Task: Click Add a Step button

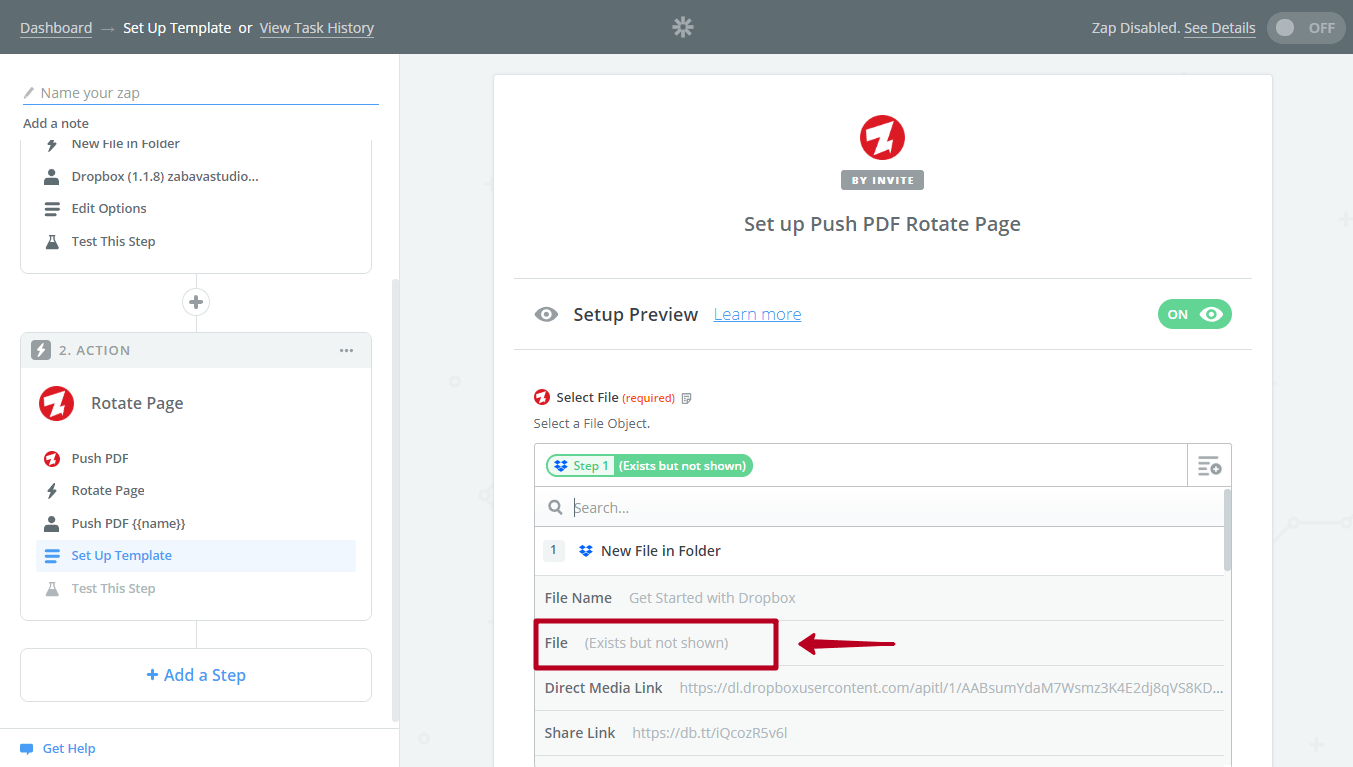Action: click(196, 675)
